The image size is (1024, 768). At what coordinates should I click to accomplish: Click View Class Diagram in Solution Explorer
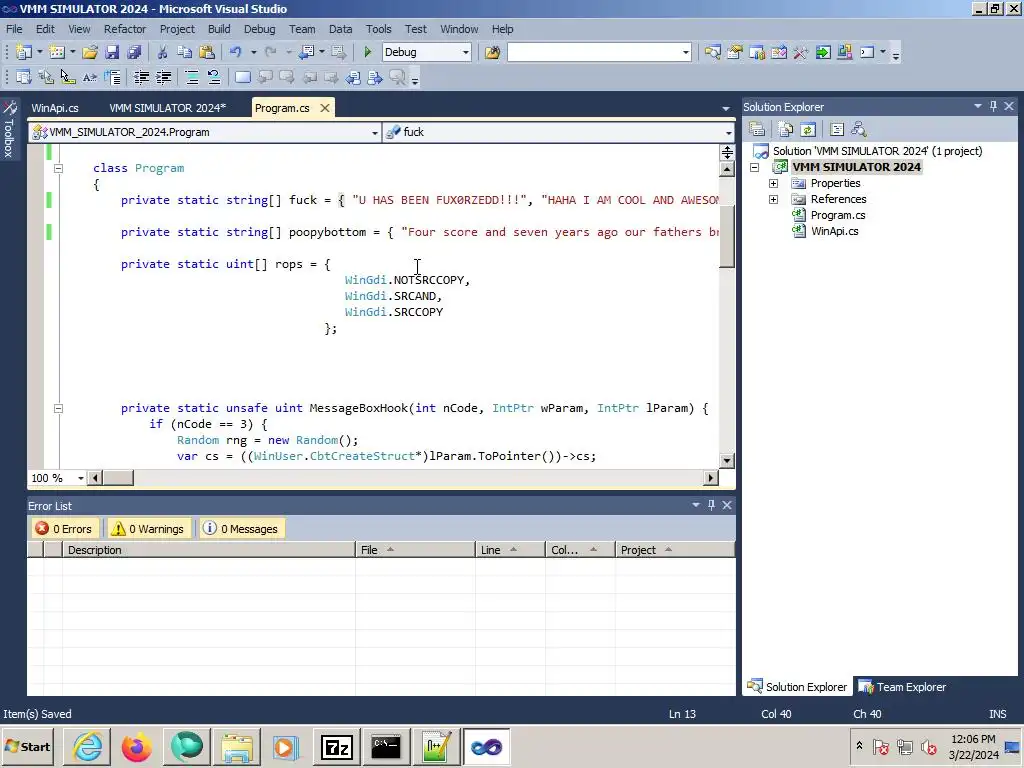[859, 129]
